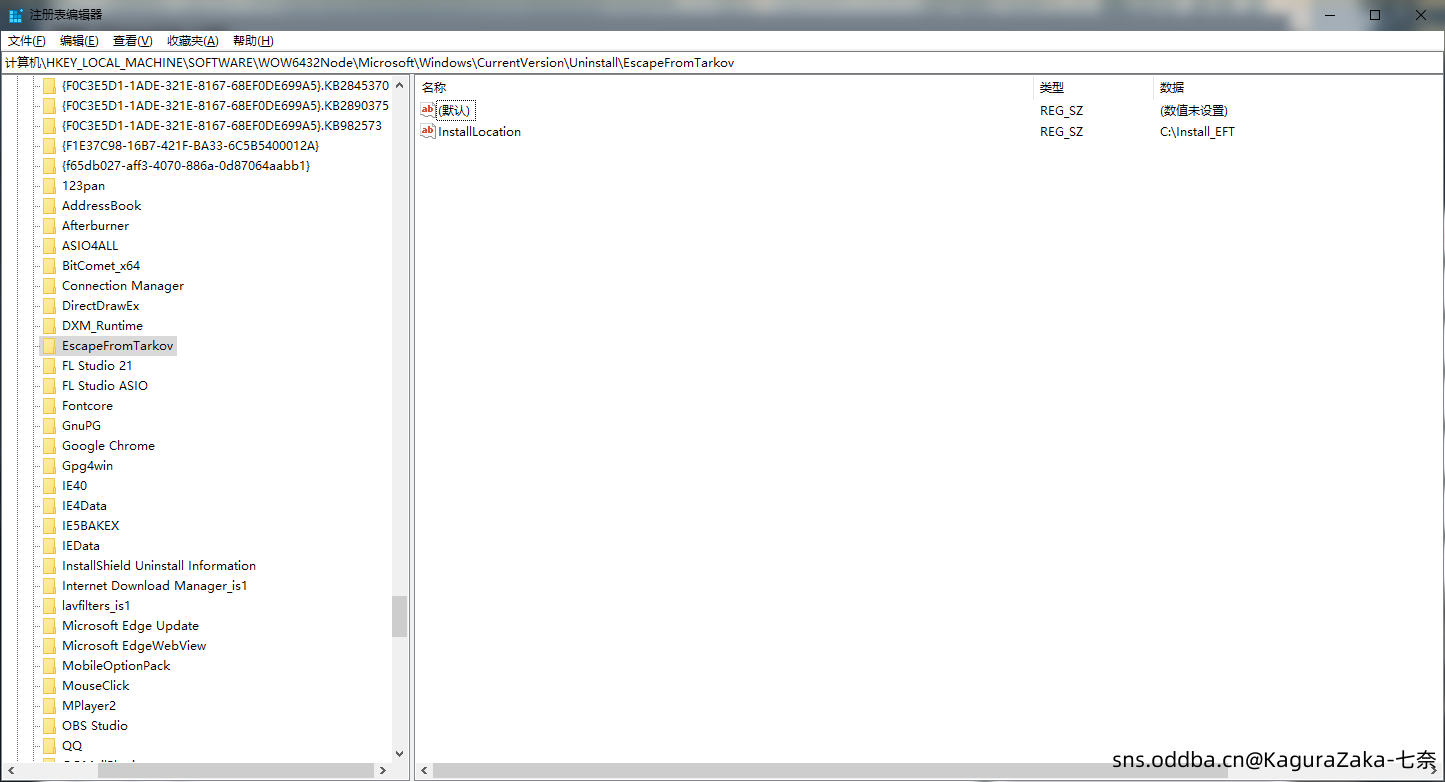Open the 查看(V) view menu

pyautogui.click(x=132, y=41)
